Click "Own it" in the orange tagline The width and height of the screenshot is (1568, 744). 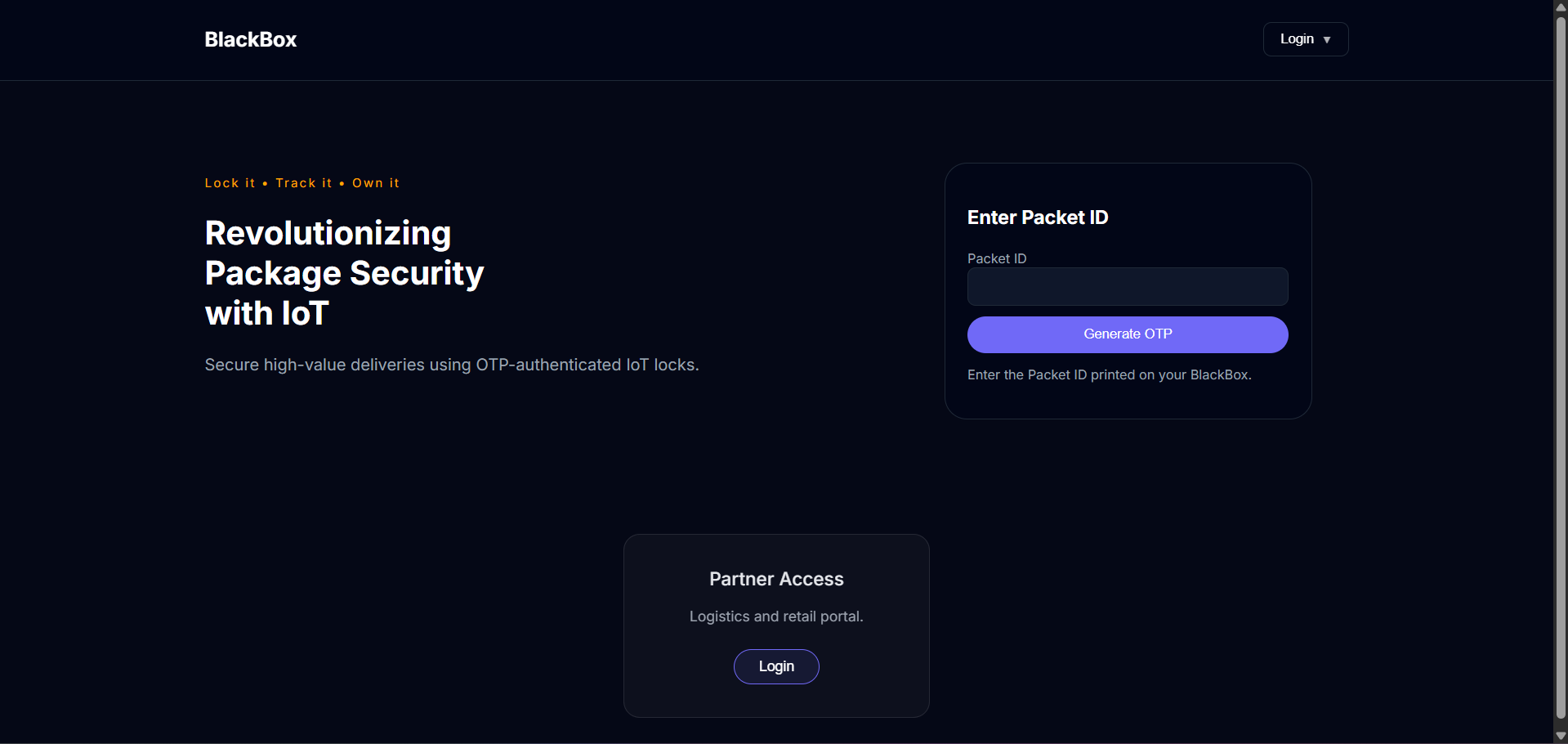375,183
